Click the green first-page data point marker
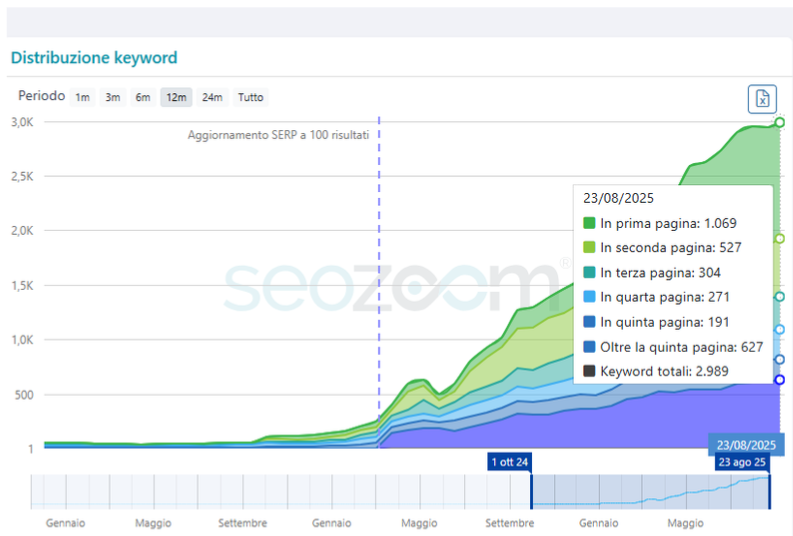 coord(780,122)
